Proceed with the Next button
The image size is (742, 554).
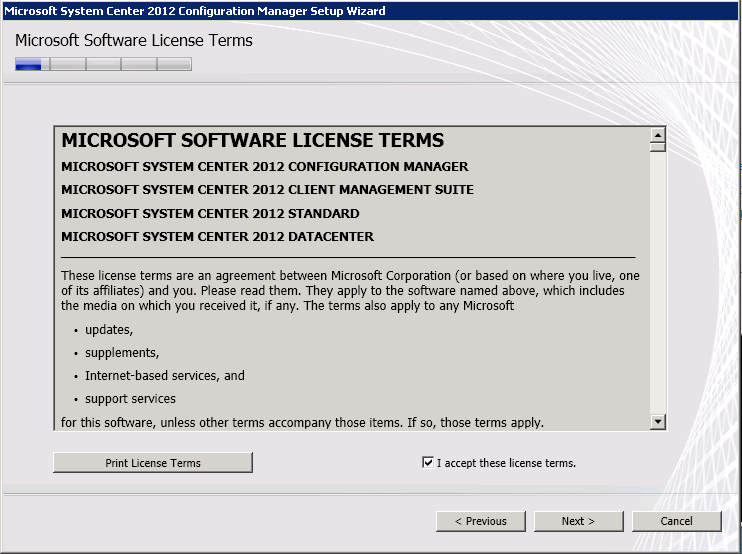[578, 521]
